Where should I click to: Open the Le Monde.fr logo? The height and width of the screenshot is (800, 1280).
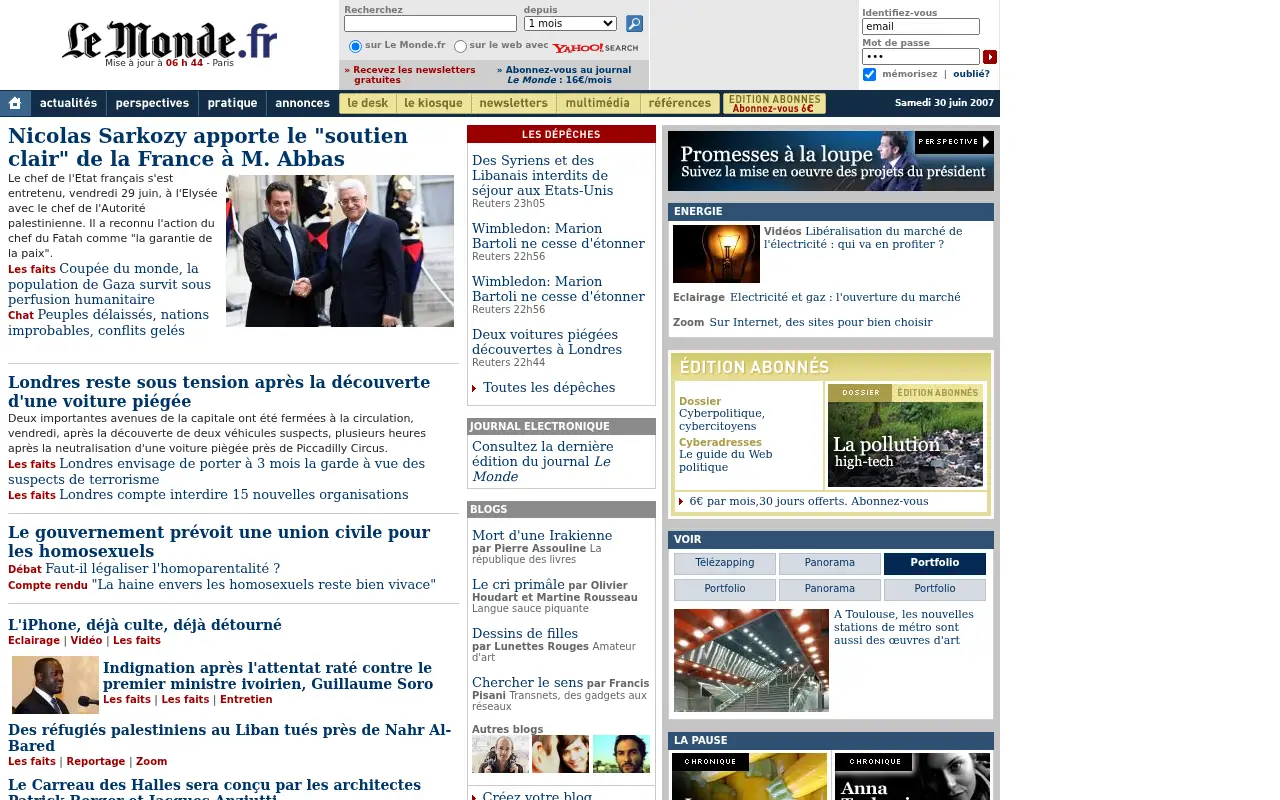tap(169, 40)
